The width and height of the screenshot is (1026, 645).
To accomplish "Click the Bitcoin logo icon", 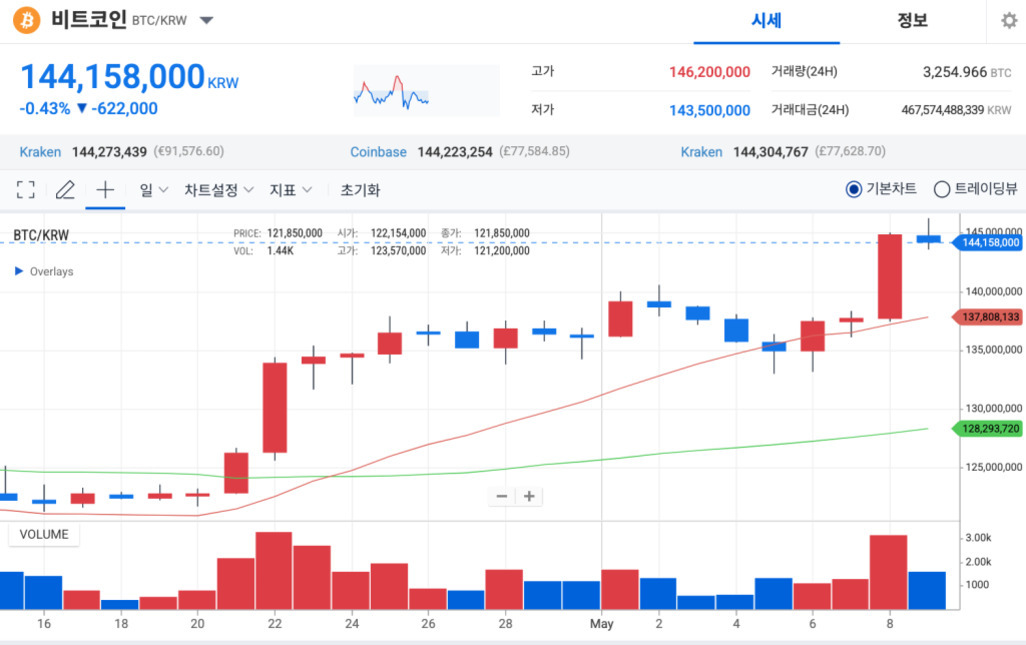I will click(27, 20).
